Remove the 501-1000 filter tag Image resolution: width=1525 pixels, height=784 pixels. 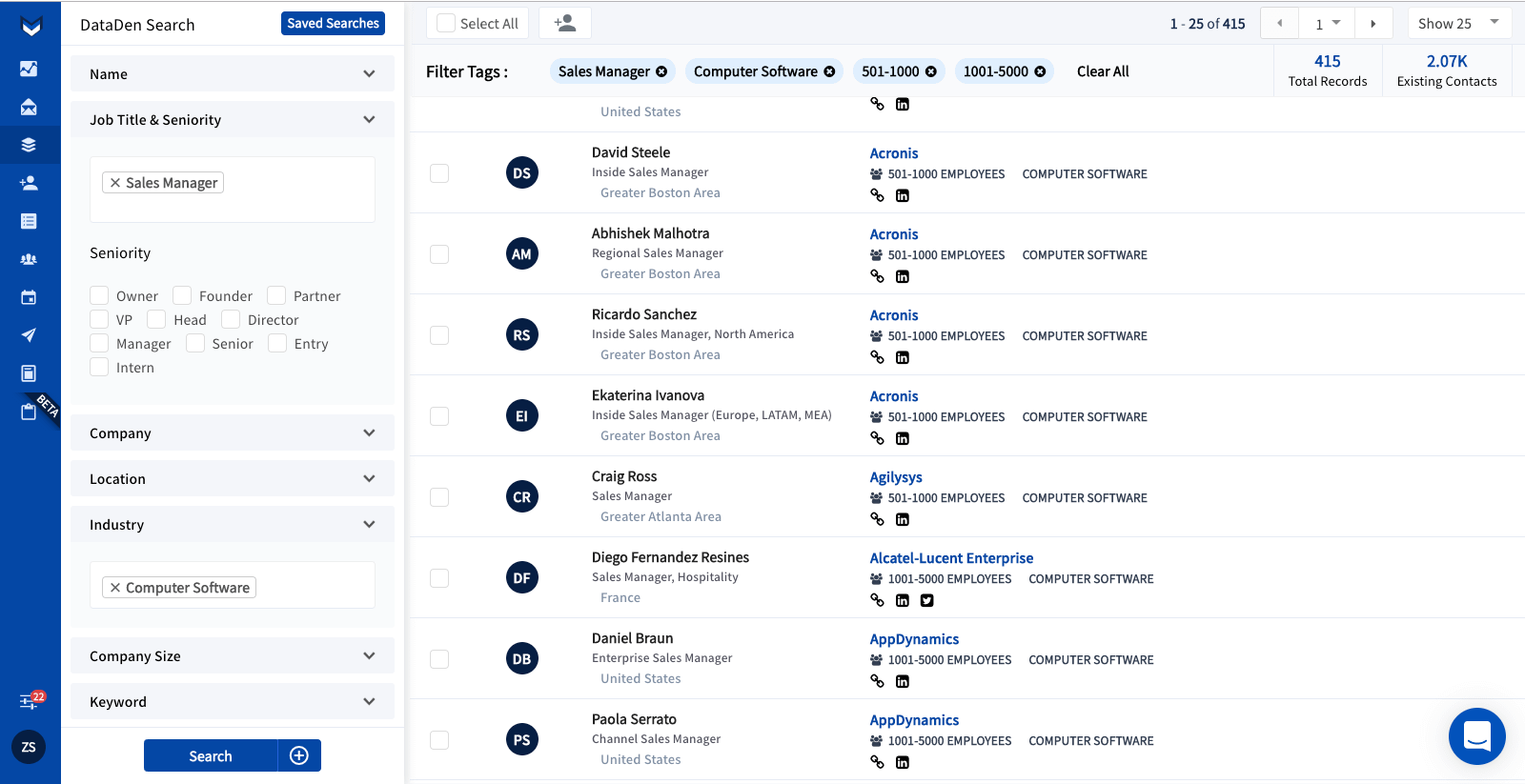click(931, 71)
